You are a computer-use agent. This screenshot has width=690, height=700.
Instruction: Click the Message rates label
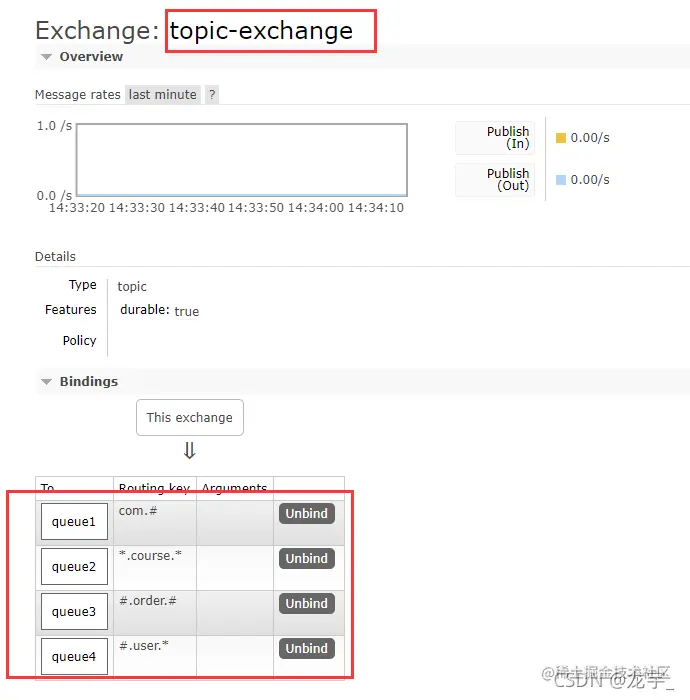[x=78, y=95]
